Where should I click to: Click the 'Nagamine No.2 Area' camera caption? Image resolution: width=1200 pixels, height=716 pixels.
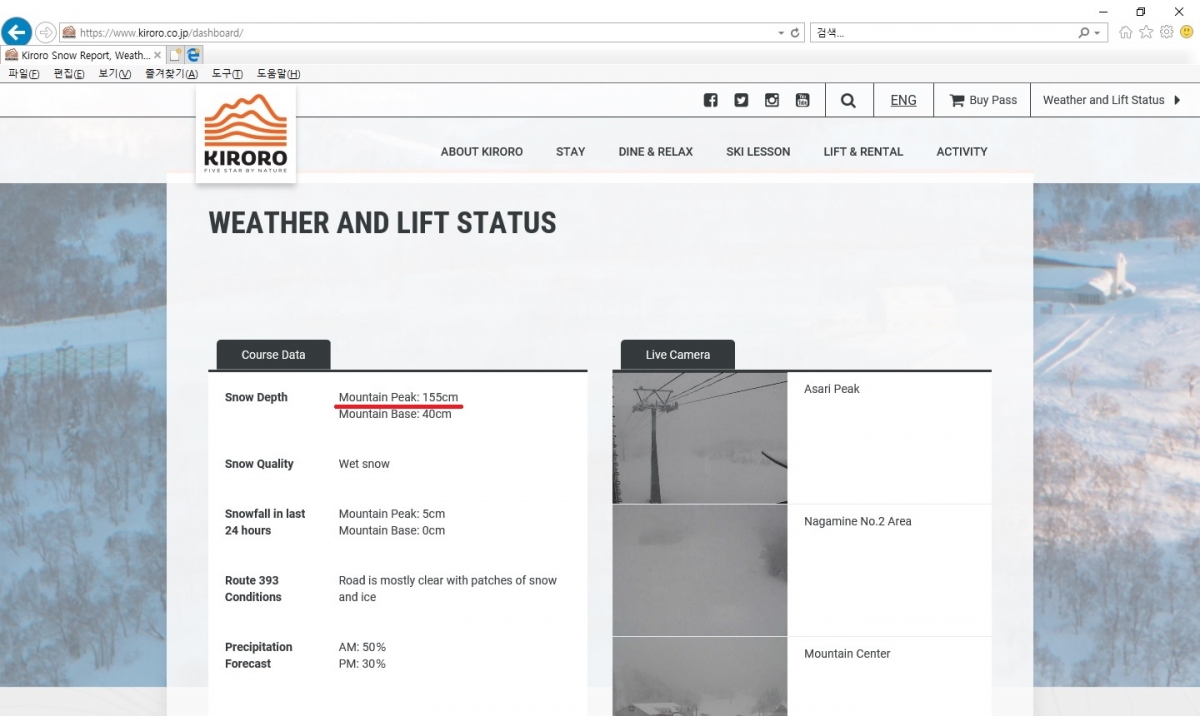tap(858, 521)
